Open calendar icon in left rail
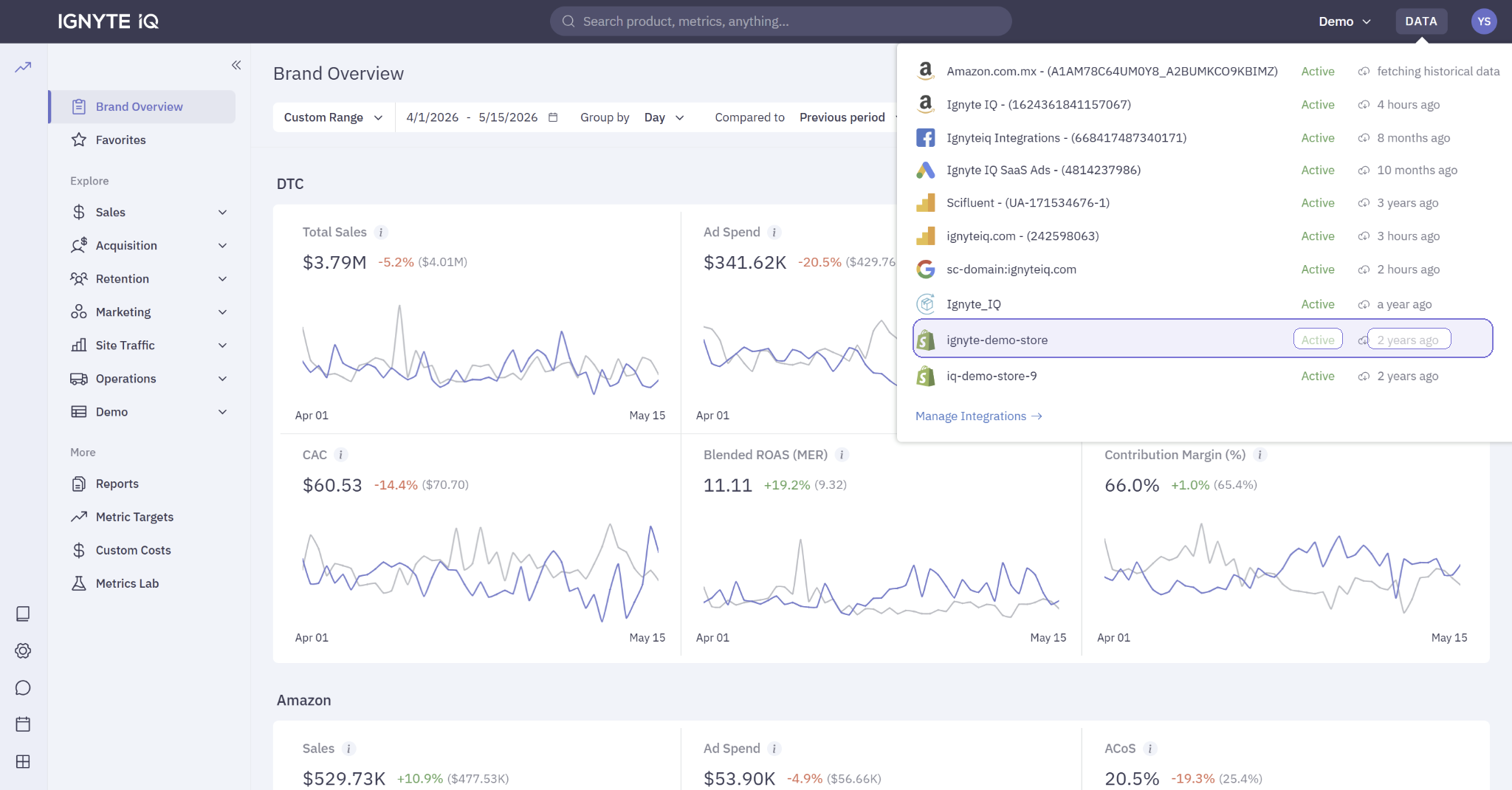 (23, 724)
